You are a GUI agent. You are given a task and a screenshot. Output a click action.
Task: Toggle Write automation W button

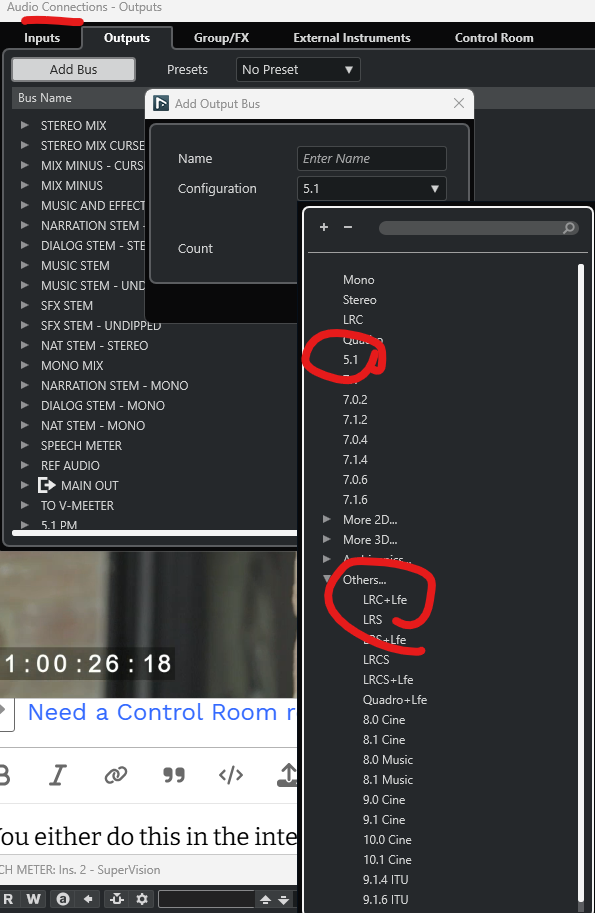point(33,899)
